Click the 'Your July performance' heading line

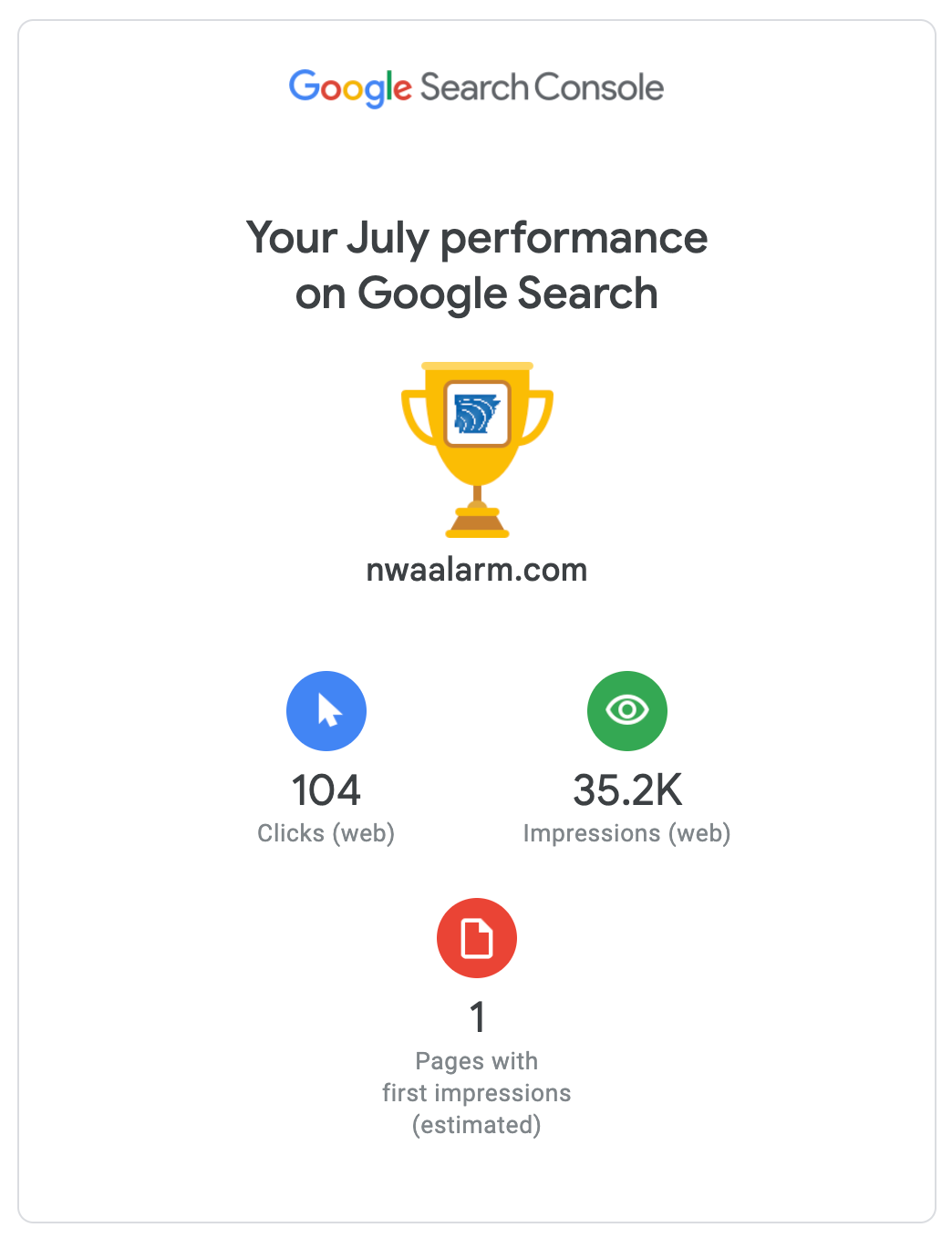point(477,238)
